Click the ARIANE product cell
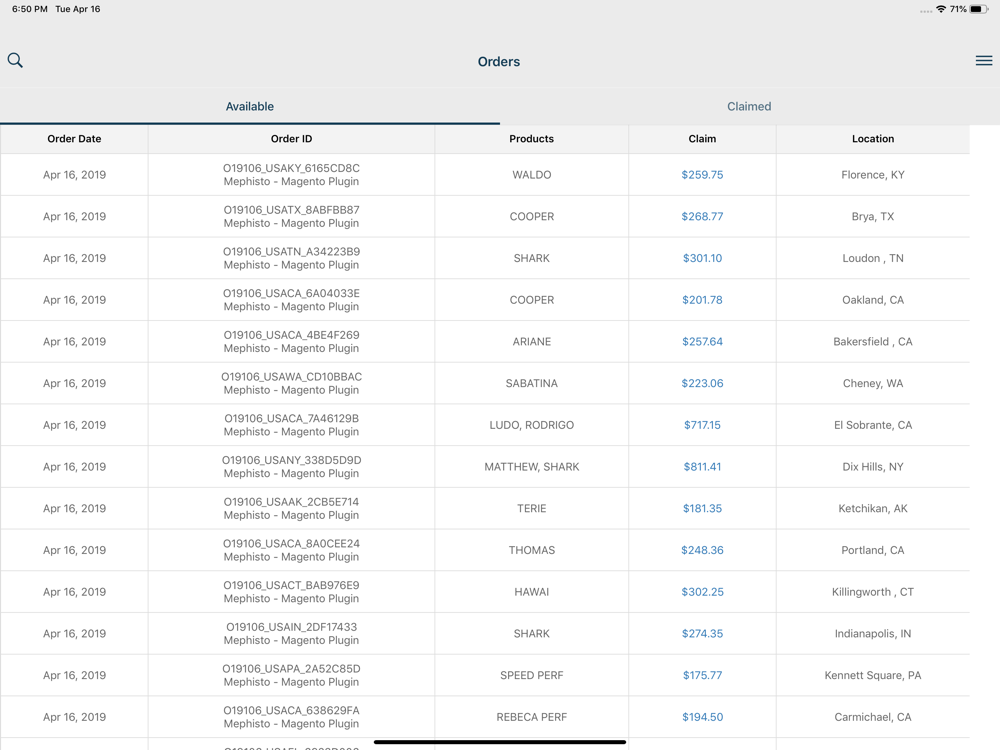This screenshot has height=750, width=1000. [532, 342]
